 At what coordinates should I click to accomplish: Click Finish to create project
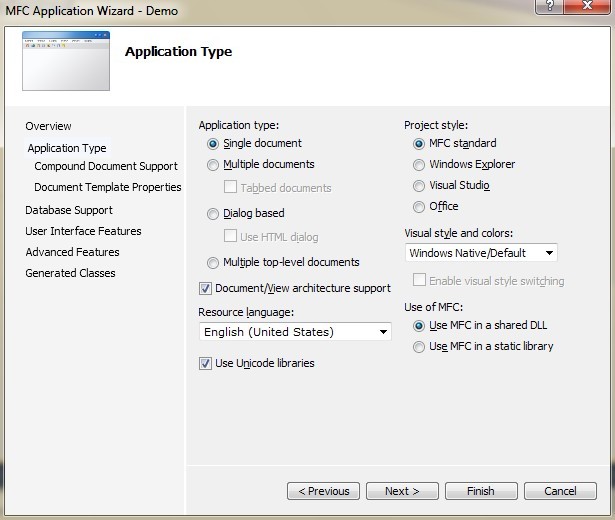pyautogui.click(x=481, y=491)
